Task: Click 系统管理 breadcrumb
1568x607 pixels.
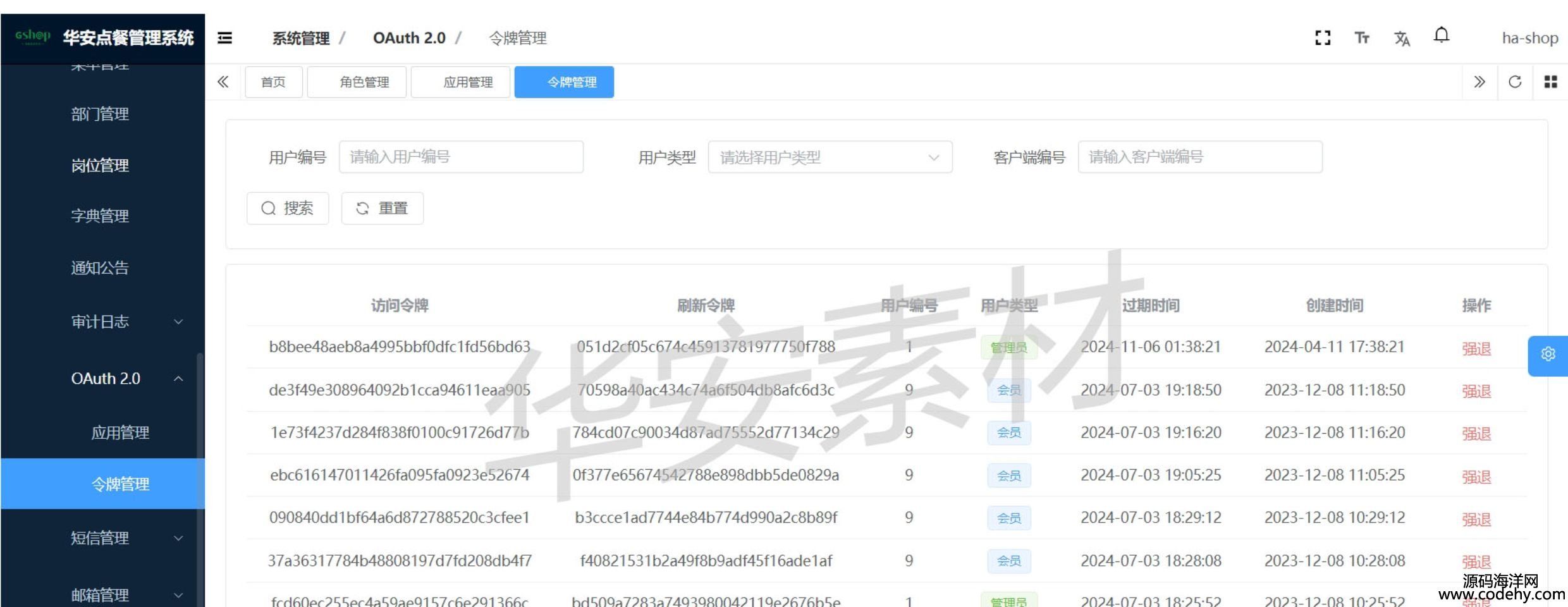Action: [x=301, y=39]
